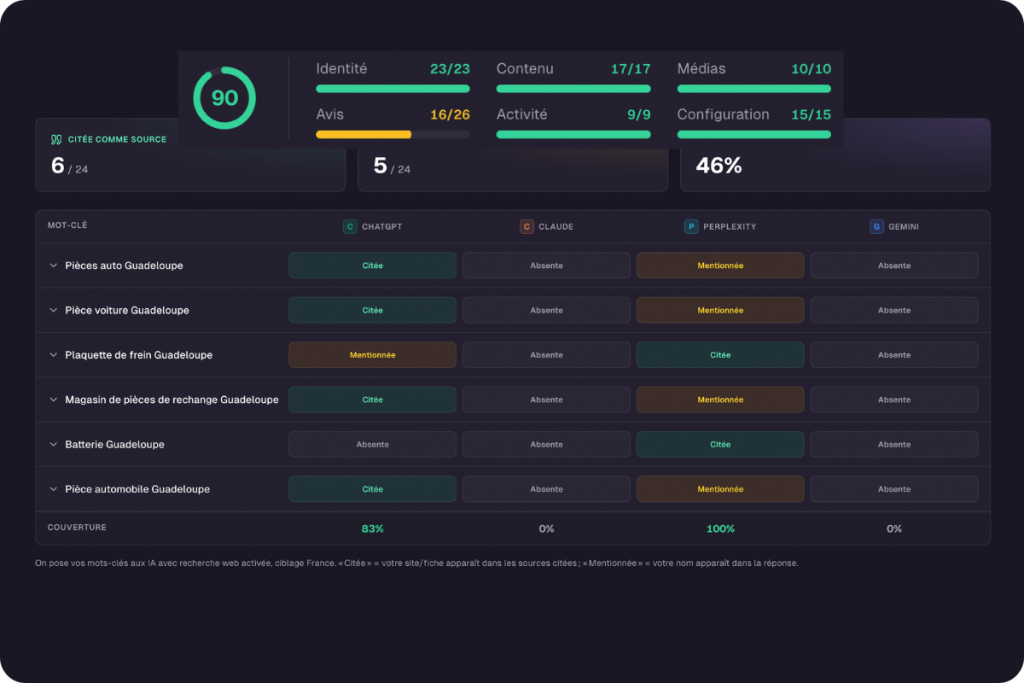Click ChatGPT Mentionnée badge for Plaquette de frein
1024x683 pixels.
pos(372,355)
